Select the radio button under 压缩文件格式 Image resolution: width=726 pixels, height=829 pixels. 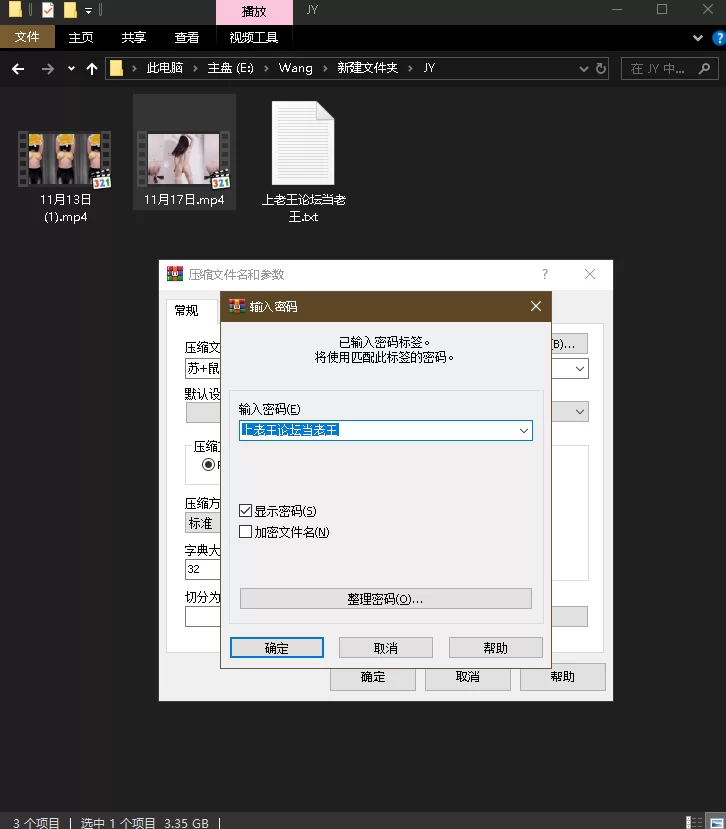click(209, 464)
